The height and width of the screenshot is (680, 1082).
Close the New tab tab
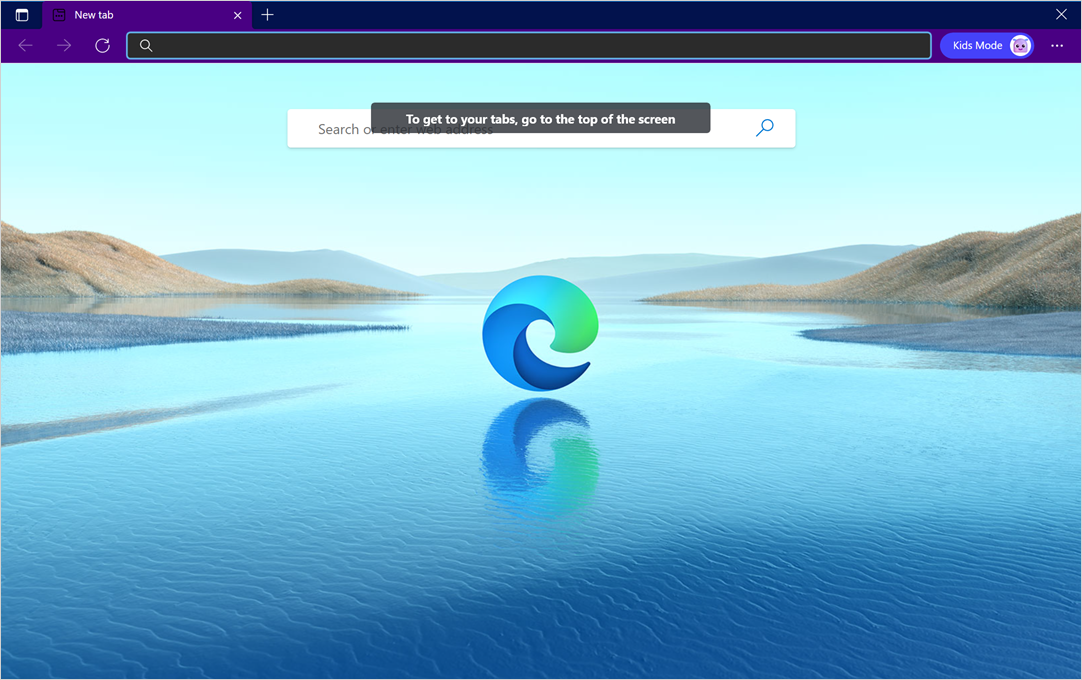coord(237,15)
